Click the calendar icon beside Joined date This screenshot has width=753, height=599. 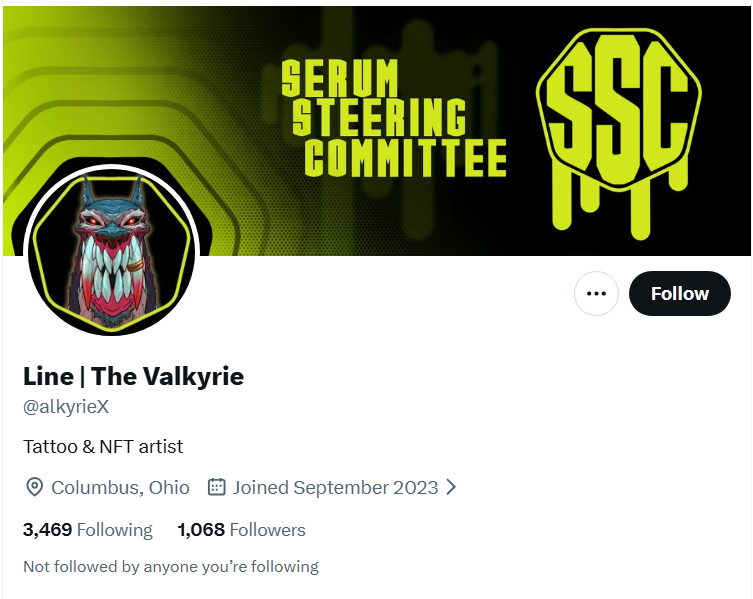[216, 487]
